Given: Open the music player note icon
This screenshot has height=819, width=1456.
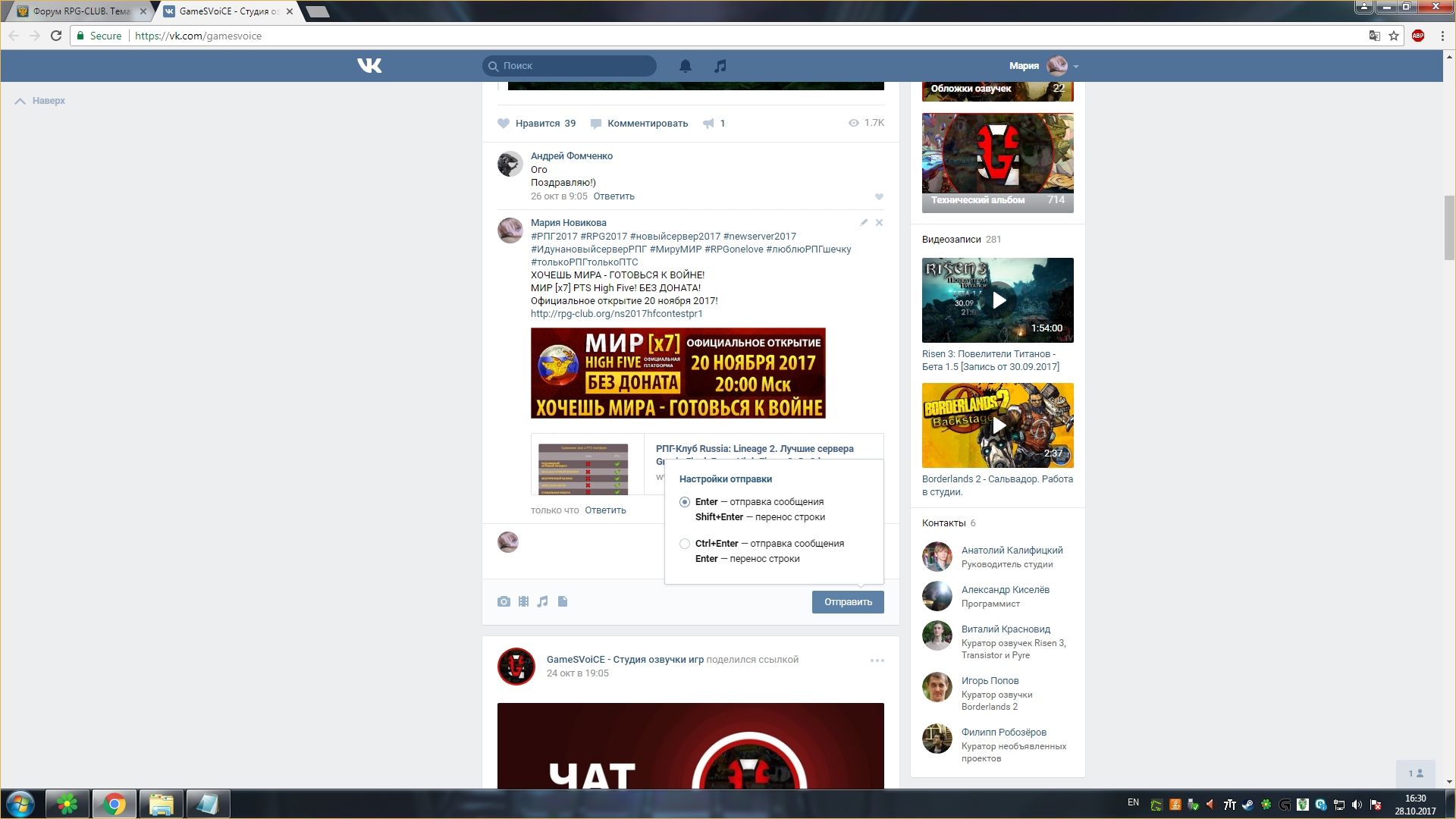Looking at the screenshot, I should pyautogui.click(x=720, y=66).
